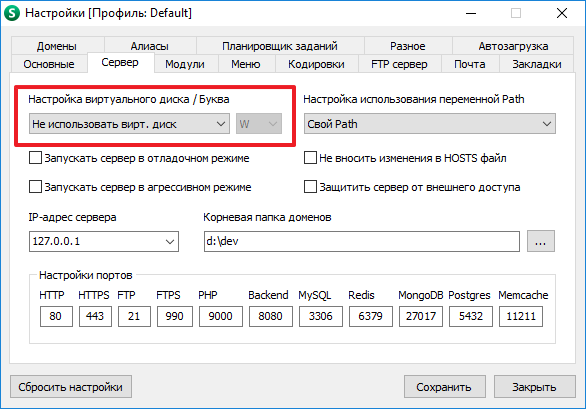Open the disk letter W dropdown

coord(259,124)
